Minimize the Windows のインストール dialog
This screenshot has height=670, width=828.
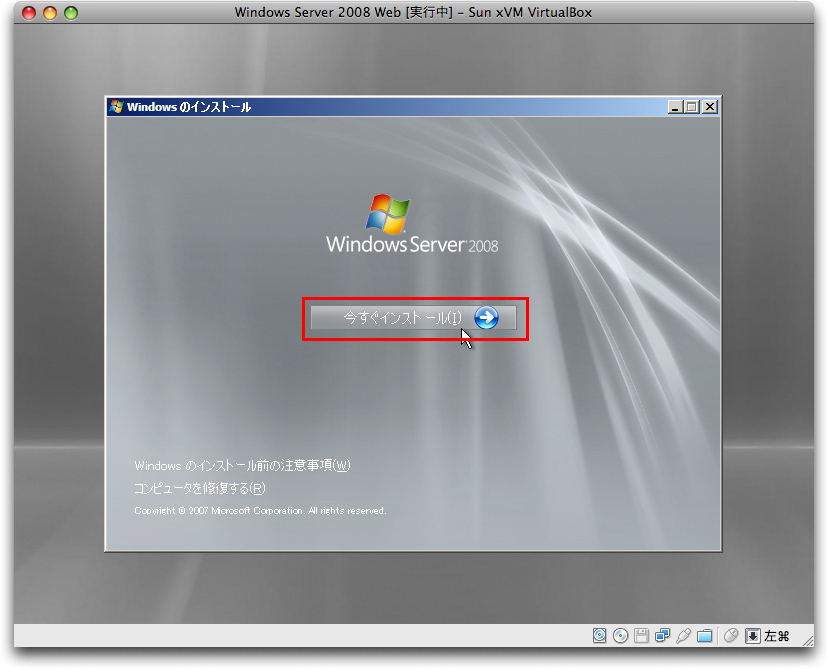pos(674,107)
